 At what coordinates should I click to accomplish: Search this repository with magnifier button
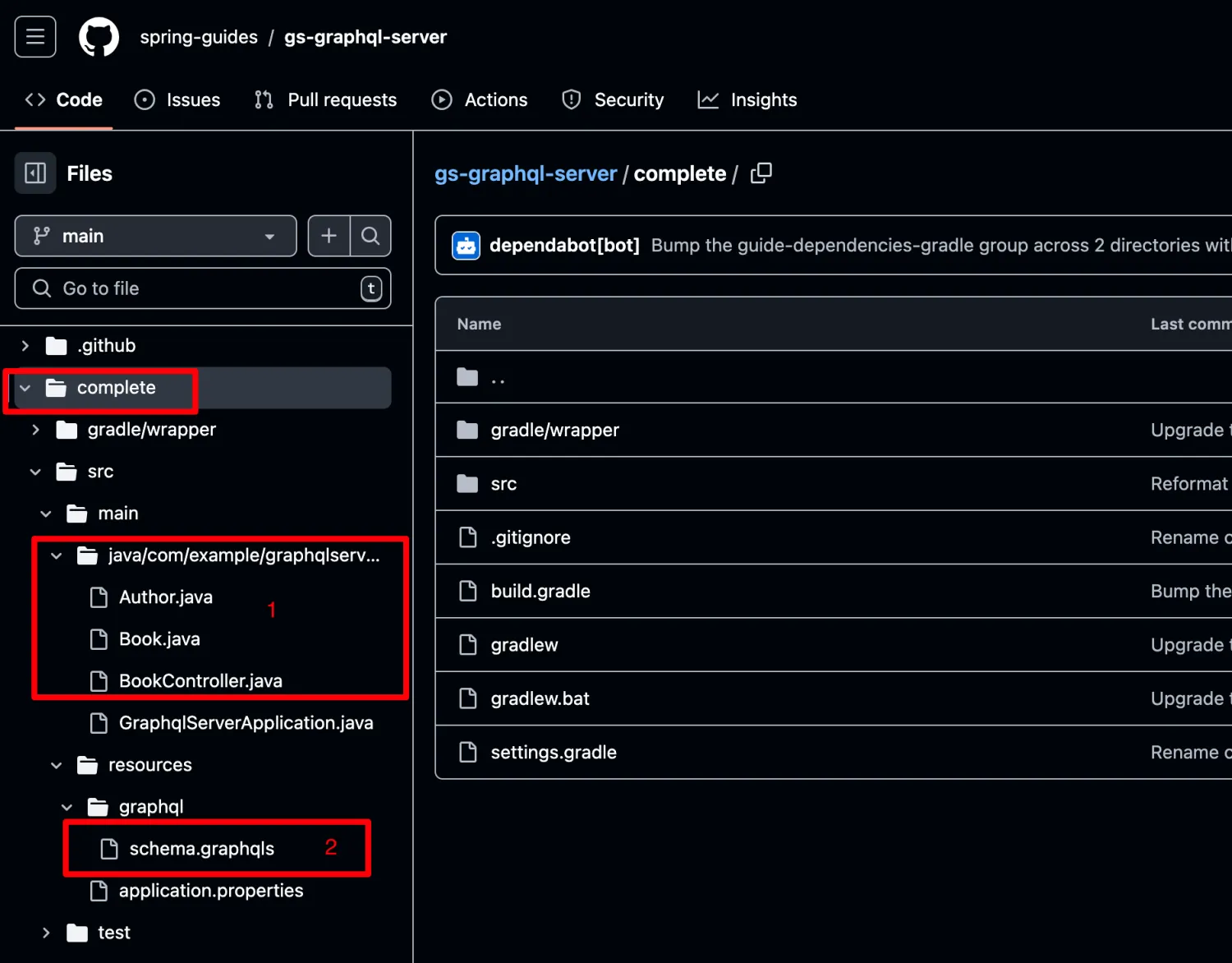pyautogui.click(x=370, y=236)
